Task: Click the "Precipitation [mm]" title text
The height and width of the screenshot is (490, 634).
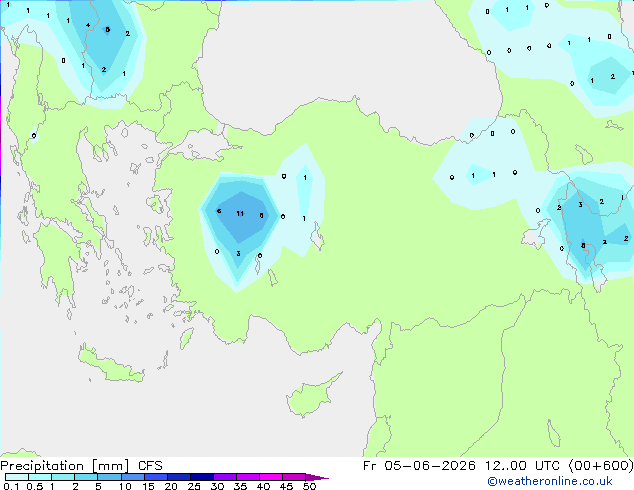Action: [x=64, y=466]
